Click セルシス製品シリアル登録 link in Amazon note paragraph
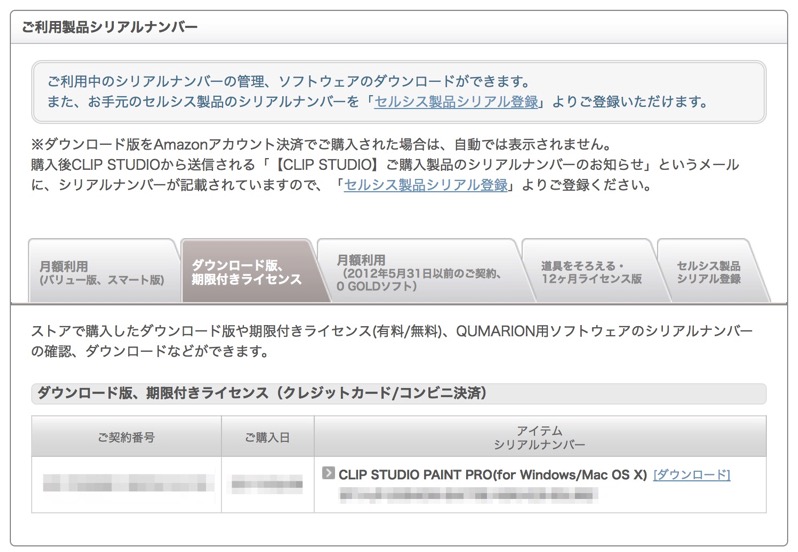 [x=426, y=185]
